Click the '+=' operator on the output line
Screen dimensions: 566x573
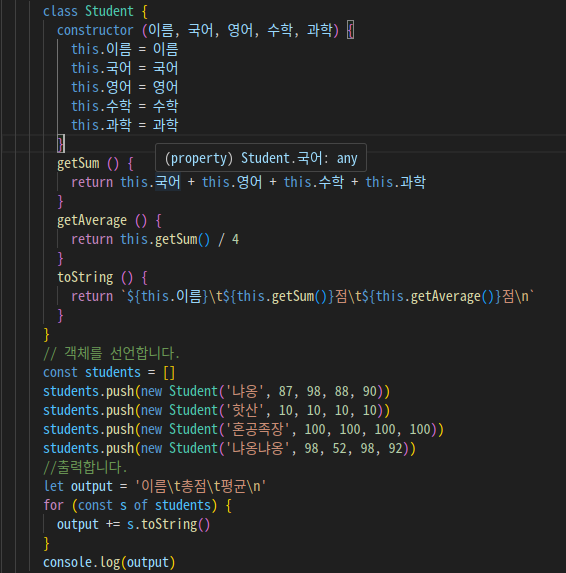pos(113,524)
